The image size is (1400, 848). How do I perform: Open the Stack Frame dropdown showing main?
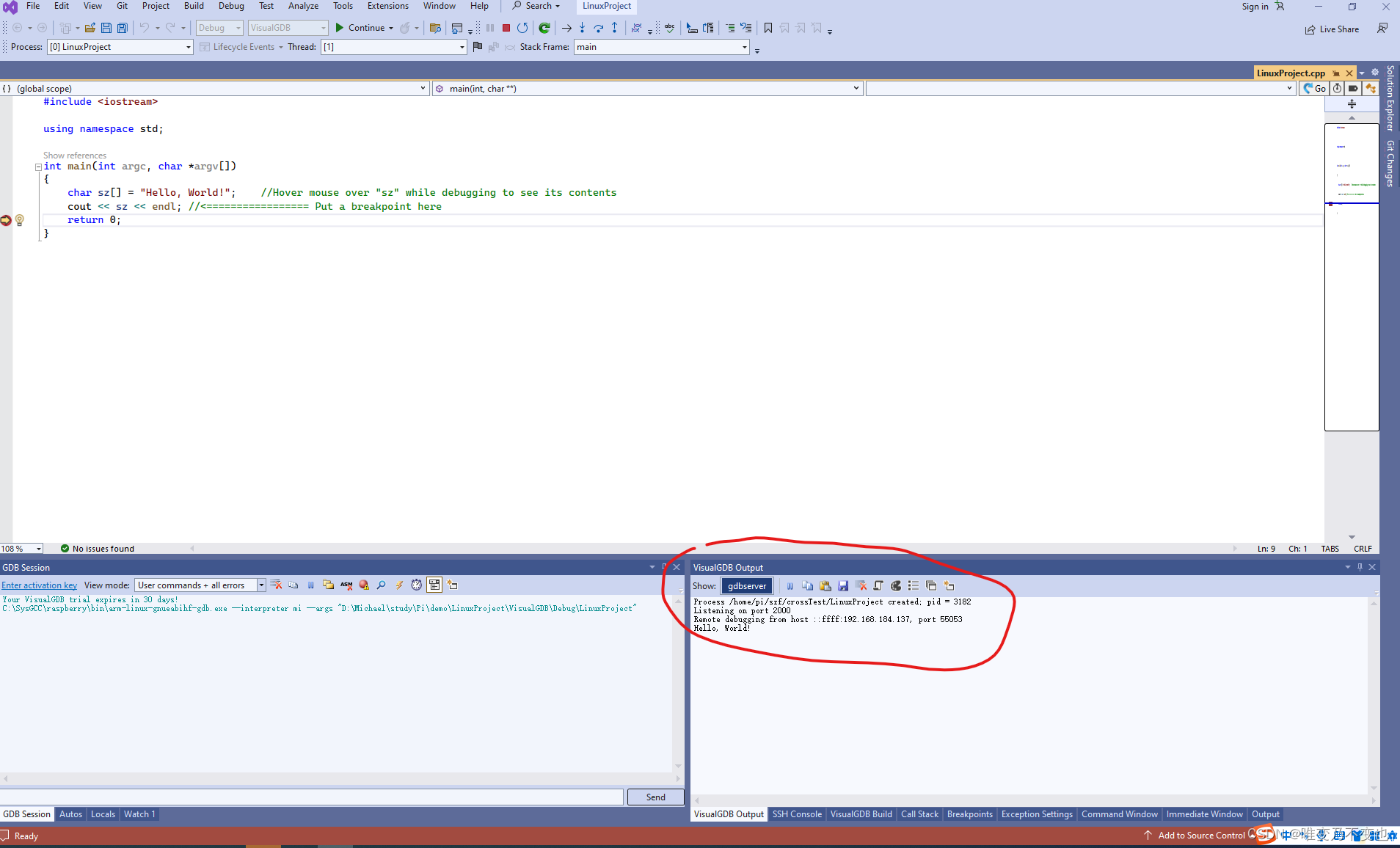tap(662, 47)
